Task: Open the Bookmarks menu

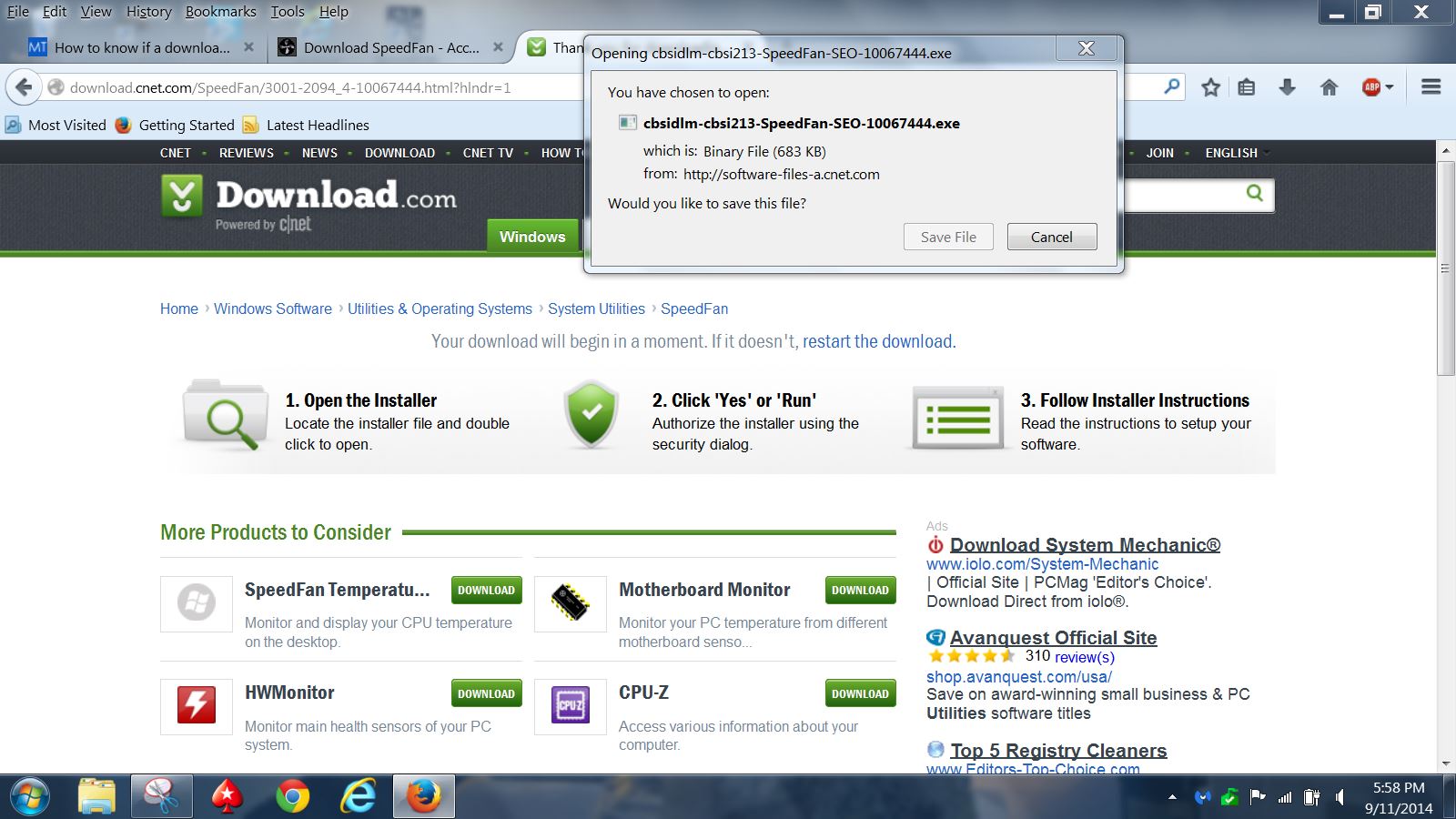Action: tap(221, 12)
